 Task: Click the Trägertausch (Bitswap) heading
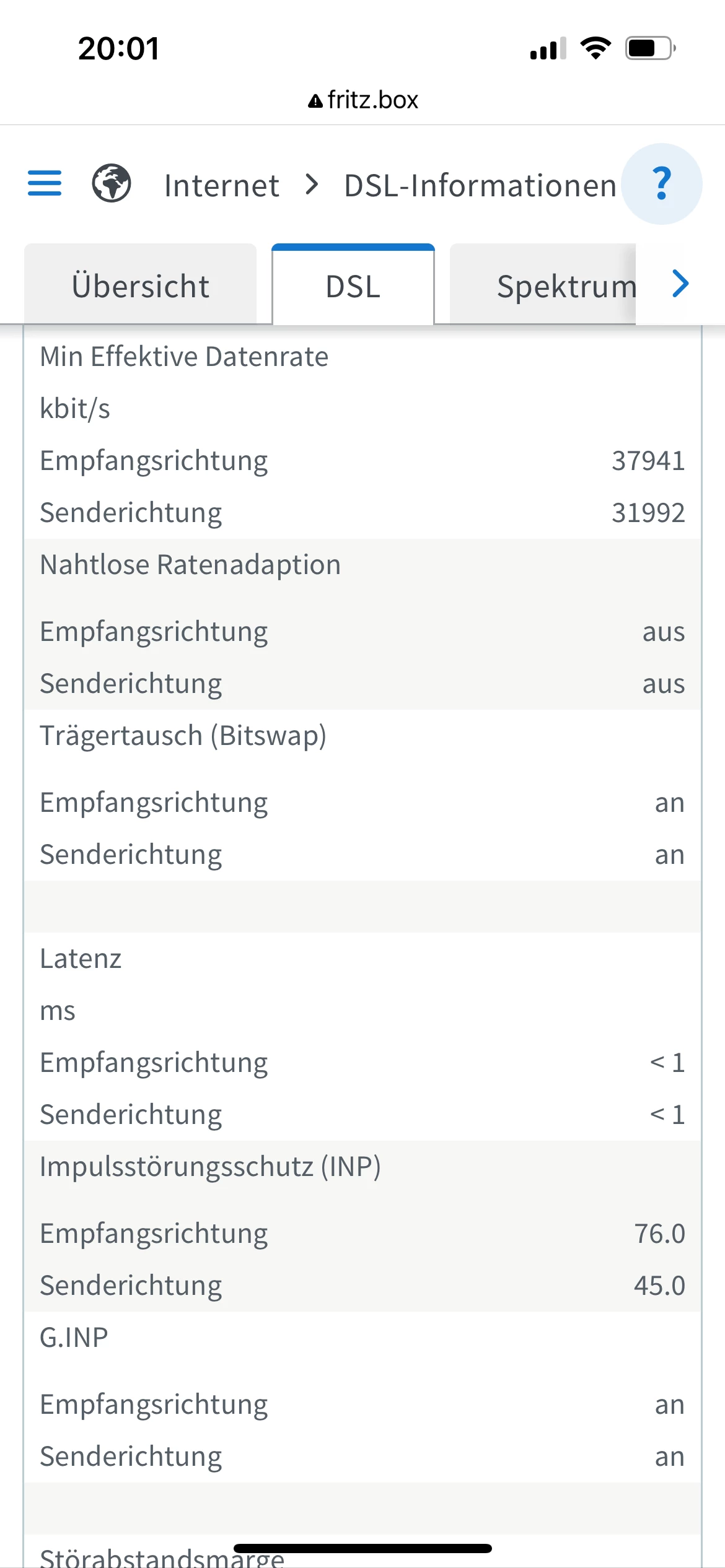[x=183, y=736]
